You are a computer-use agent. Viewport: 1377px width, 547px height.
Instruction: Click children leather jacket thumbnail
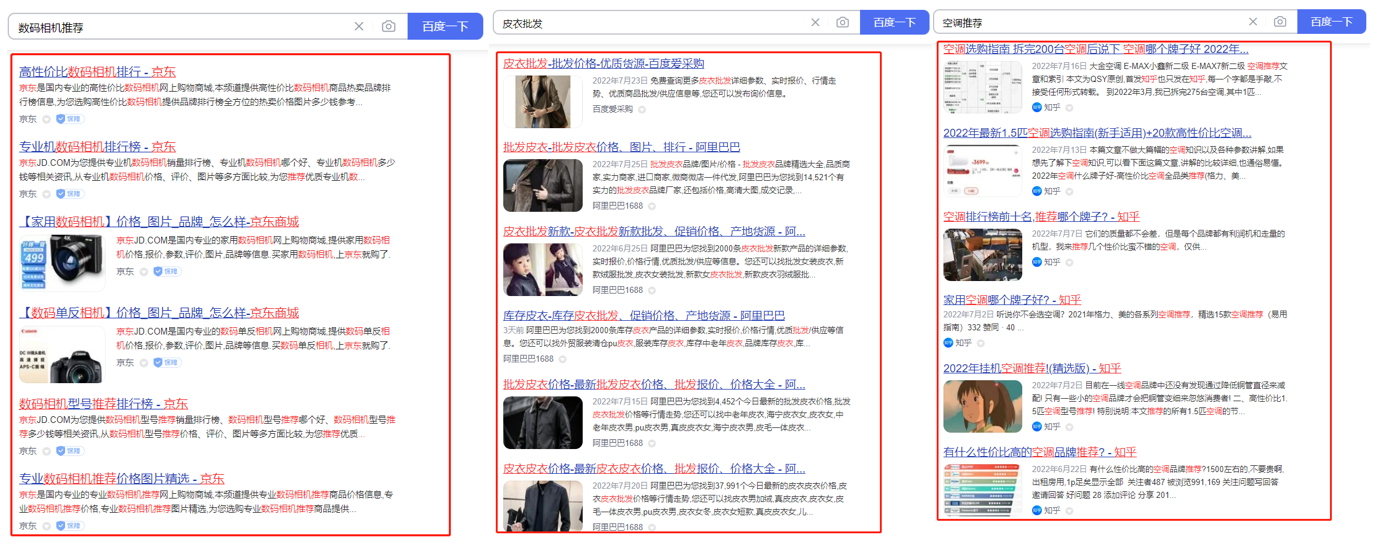(x=543, y=270)
